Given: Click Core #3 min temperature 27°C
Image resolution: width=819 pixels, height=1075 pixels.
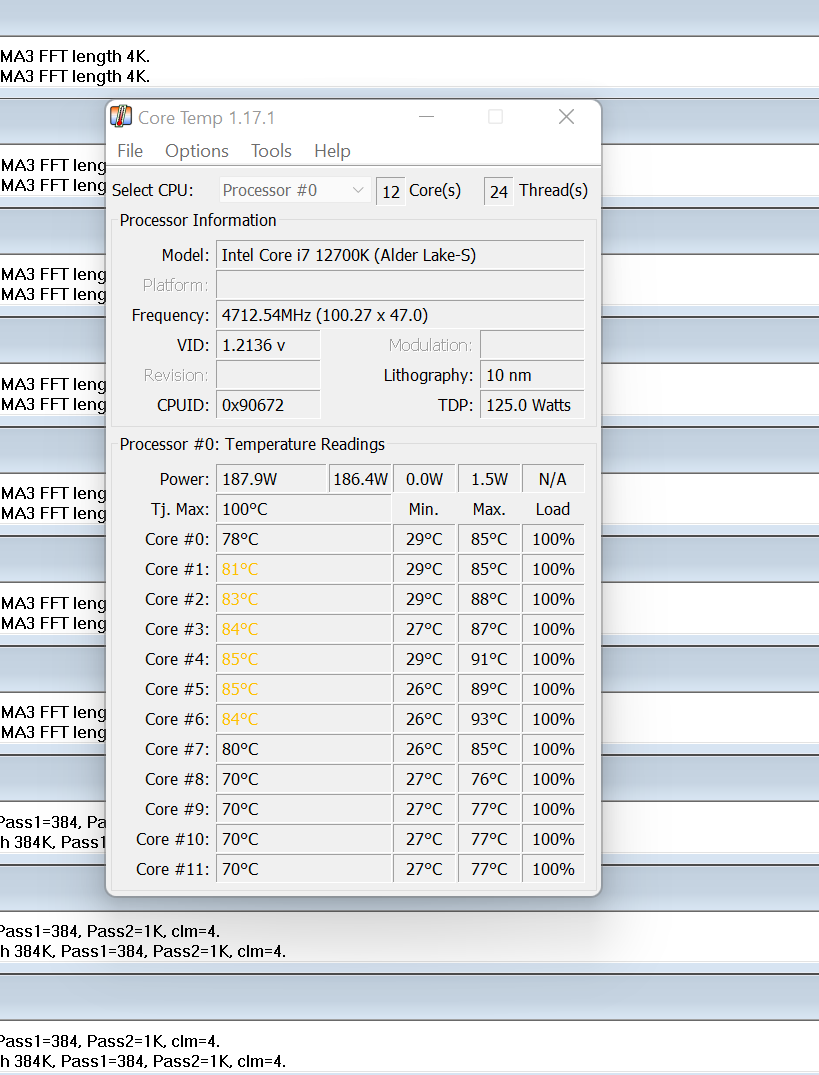Looking at the screenshot, I should [424, 629].
